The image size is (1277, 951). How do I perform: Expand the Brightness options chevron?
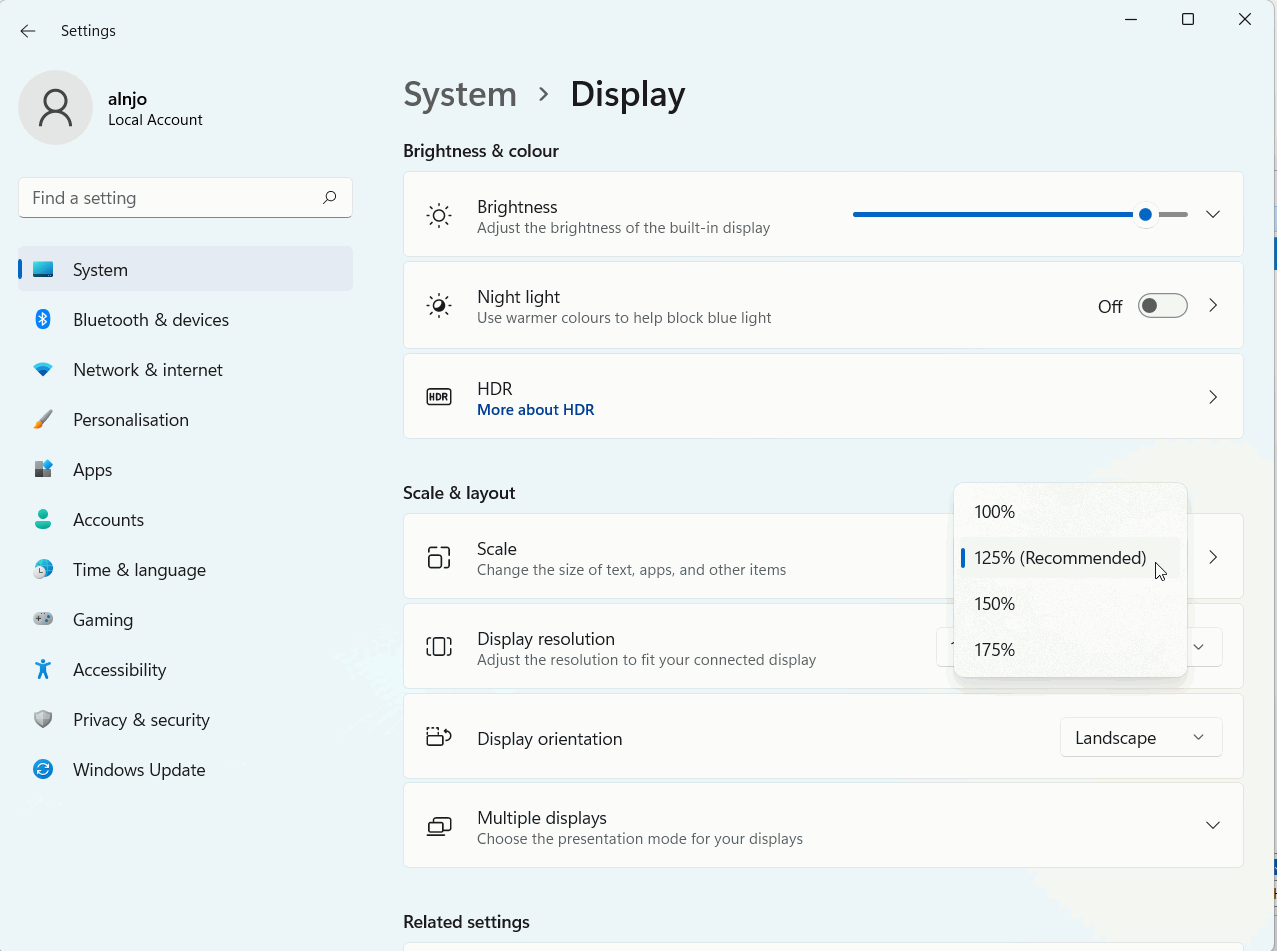[x=1213, y=215]
